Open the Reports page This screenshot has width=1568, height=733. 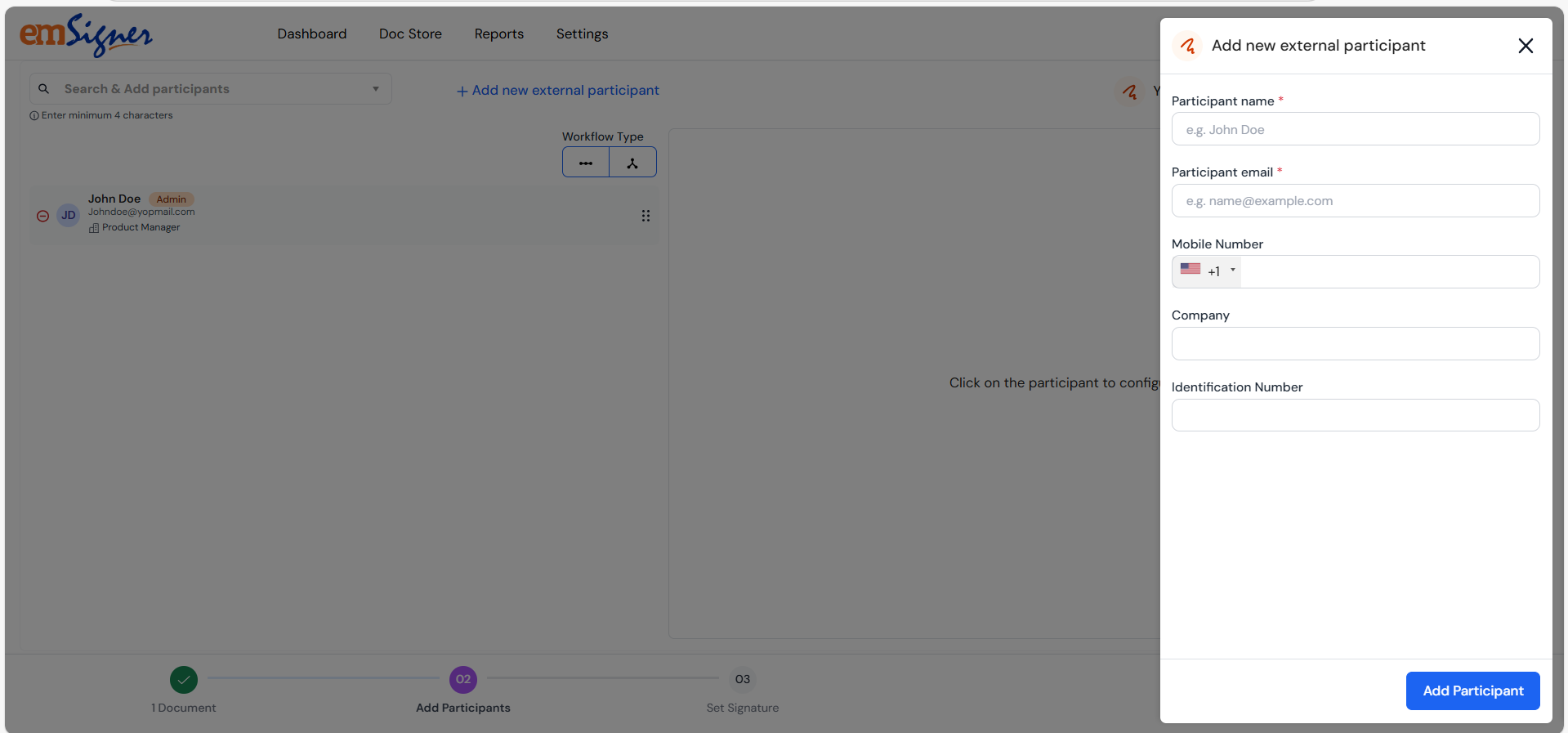(x=498, y=34)
